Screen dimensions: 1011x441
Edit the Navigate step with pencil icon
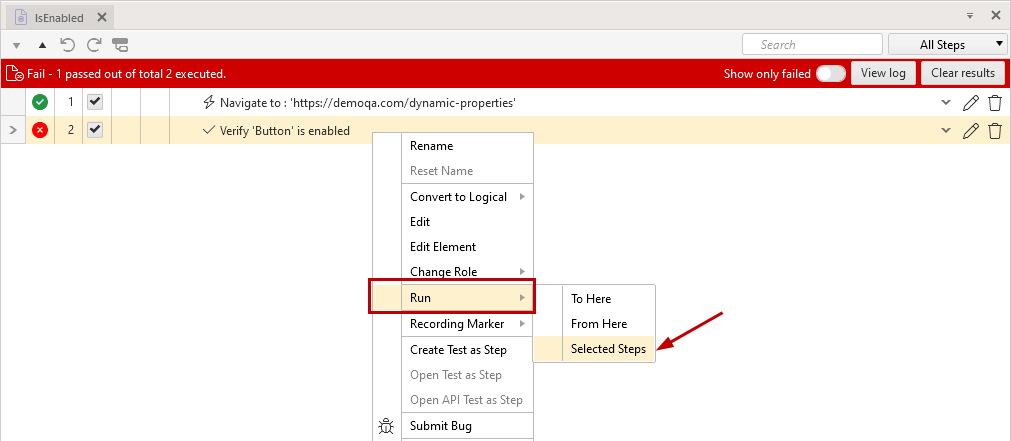coord(970,103)
